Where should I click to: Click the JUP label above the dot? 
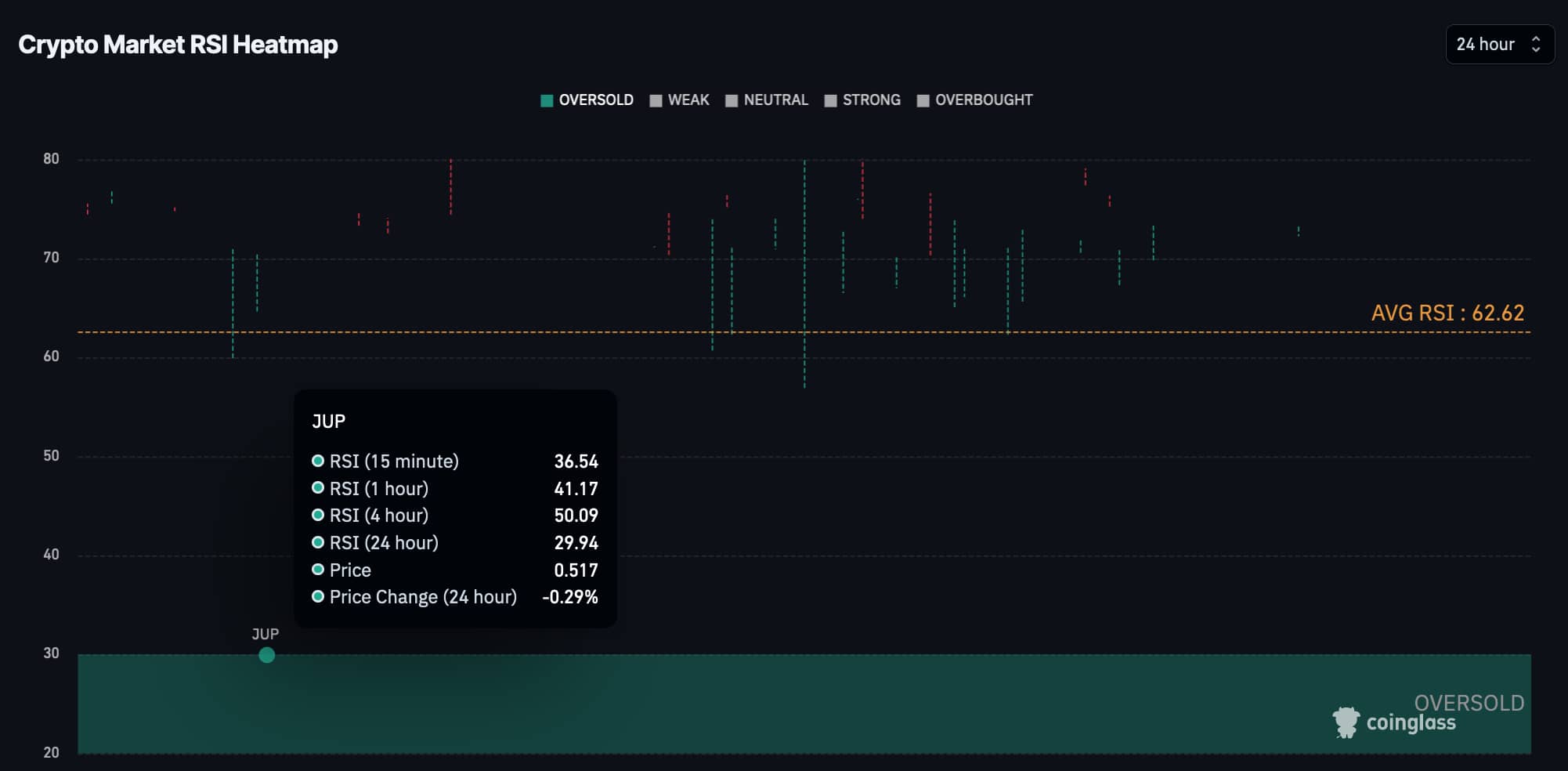coord(265,634)
